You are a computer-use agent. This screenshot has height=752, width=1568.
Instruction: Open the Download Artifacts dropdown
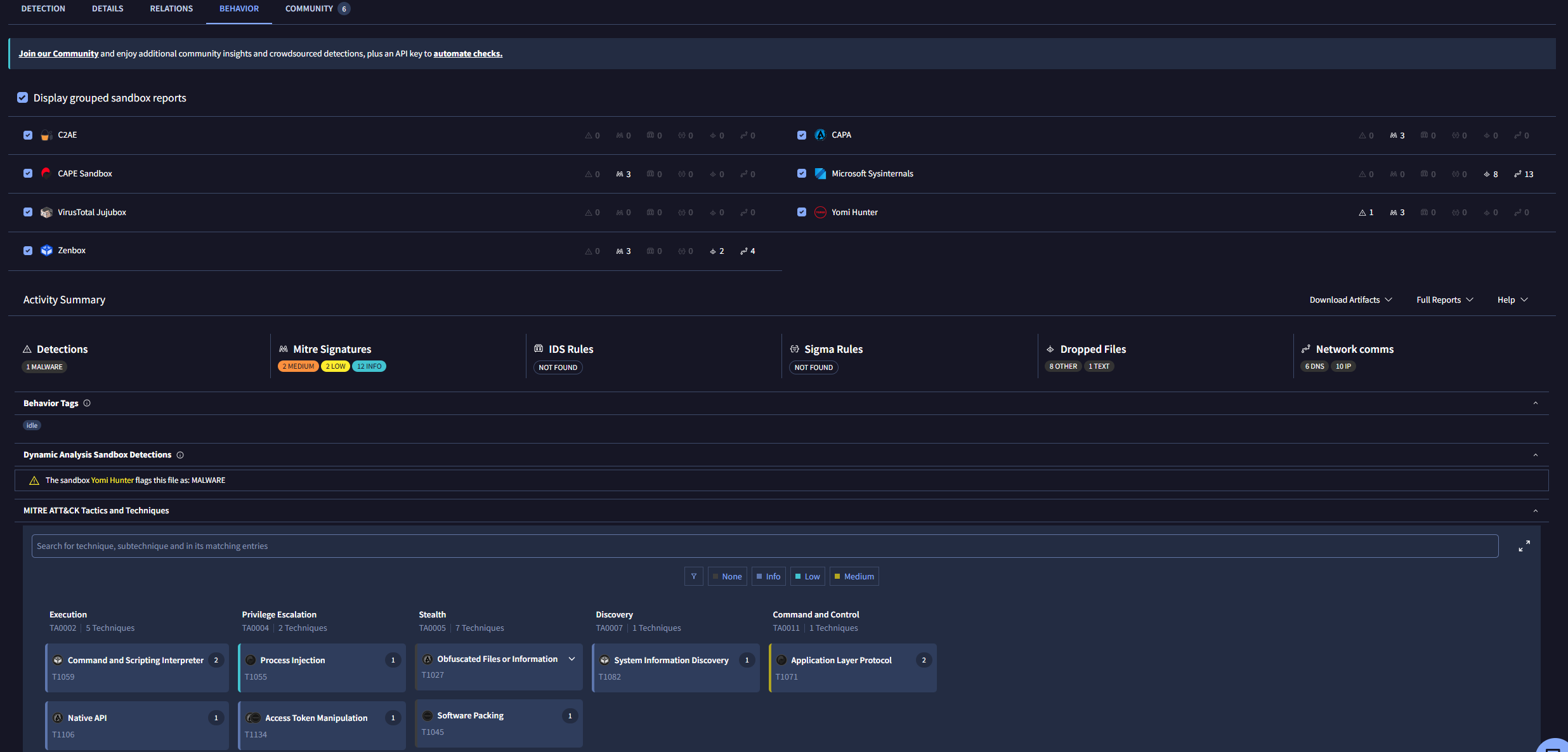pos(1350,300)
